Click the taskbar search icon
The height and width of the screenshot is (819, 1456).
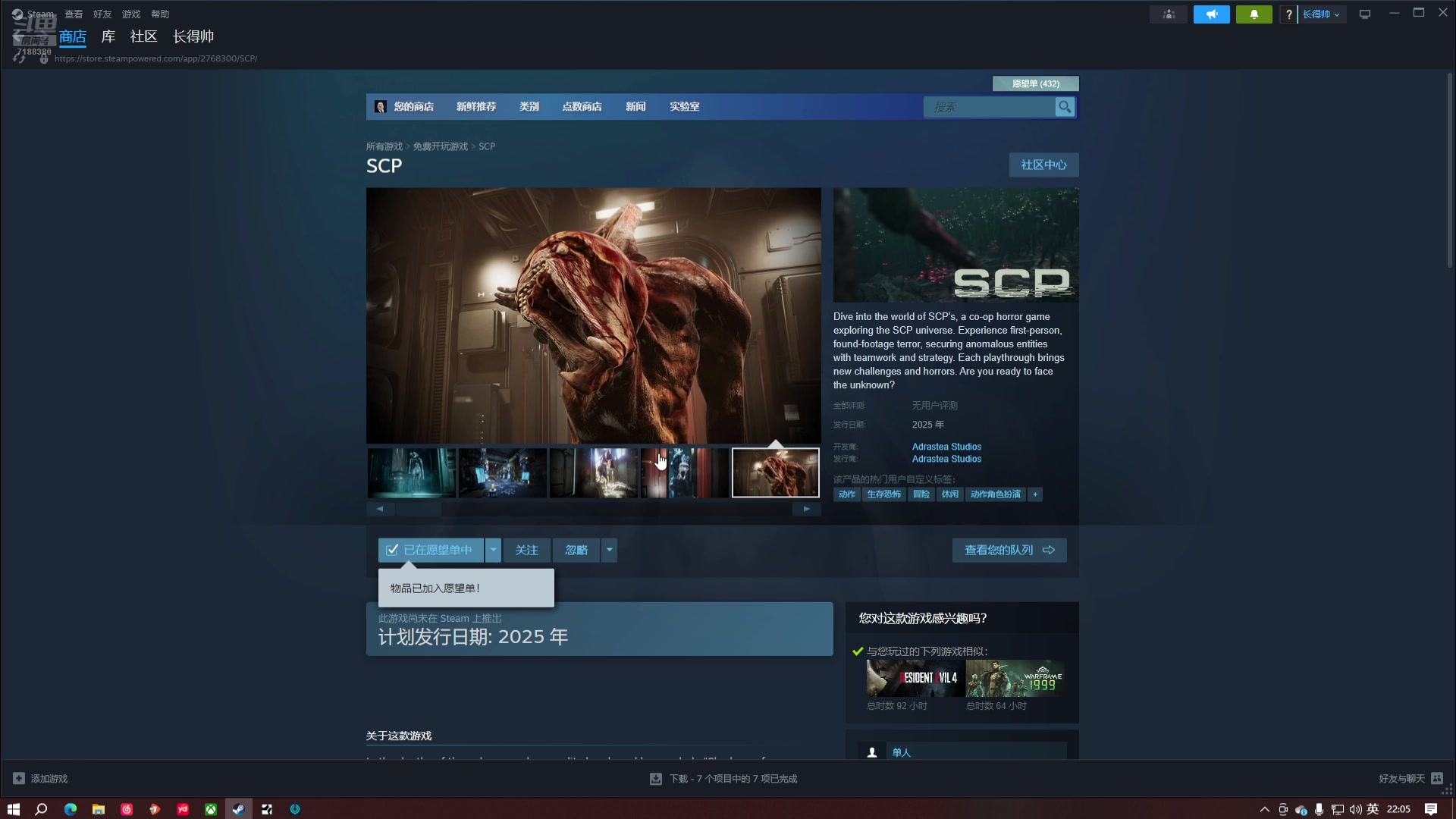[41, 809]
